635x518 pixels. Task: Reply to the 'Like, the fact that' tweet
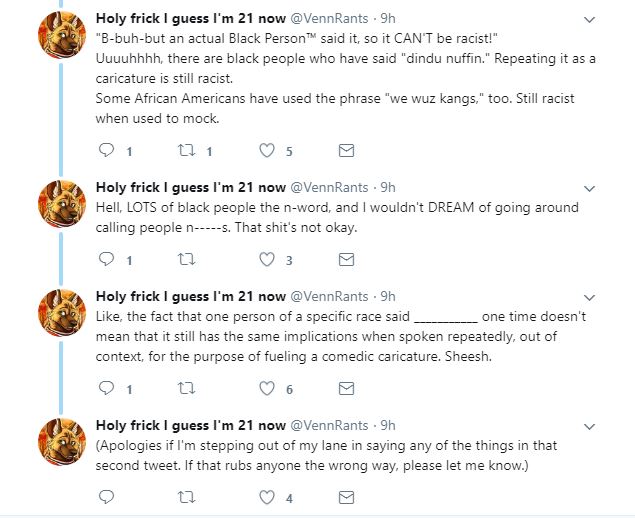[107, 388]
